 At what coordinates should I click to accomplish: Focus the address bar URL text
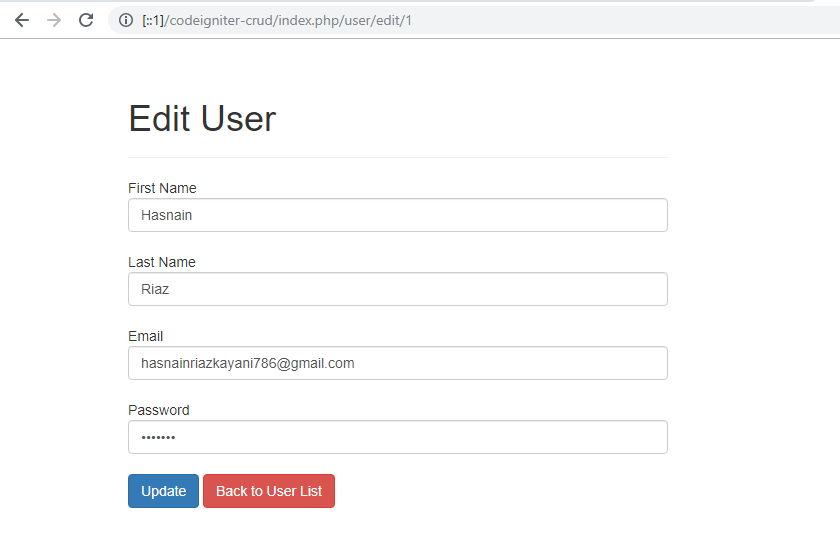(x=276, y=20)
